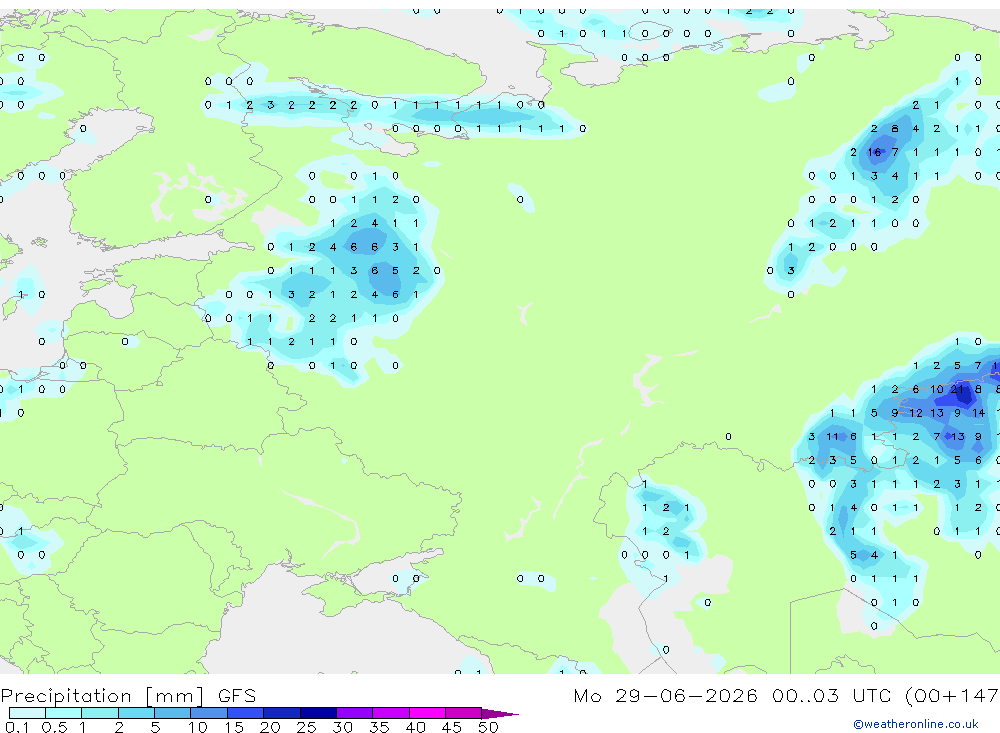Click the 45 to 50 mm legend swatch

[x=463, y=713]
